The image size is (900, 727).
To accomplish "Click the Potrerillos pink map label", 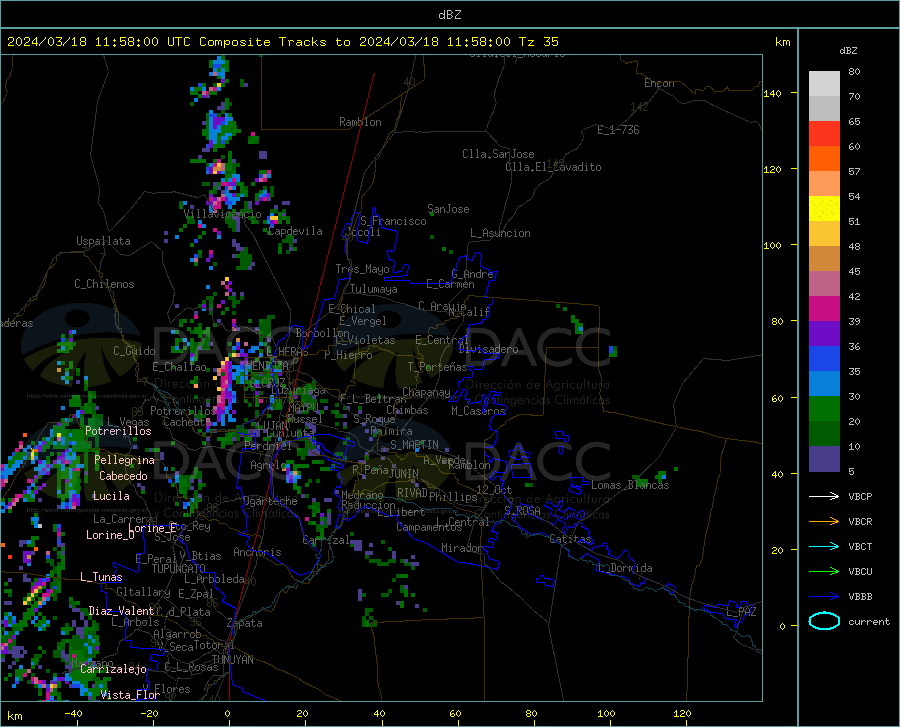I will 118,431.
